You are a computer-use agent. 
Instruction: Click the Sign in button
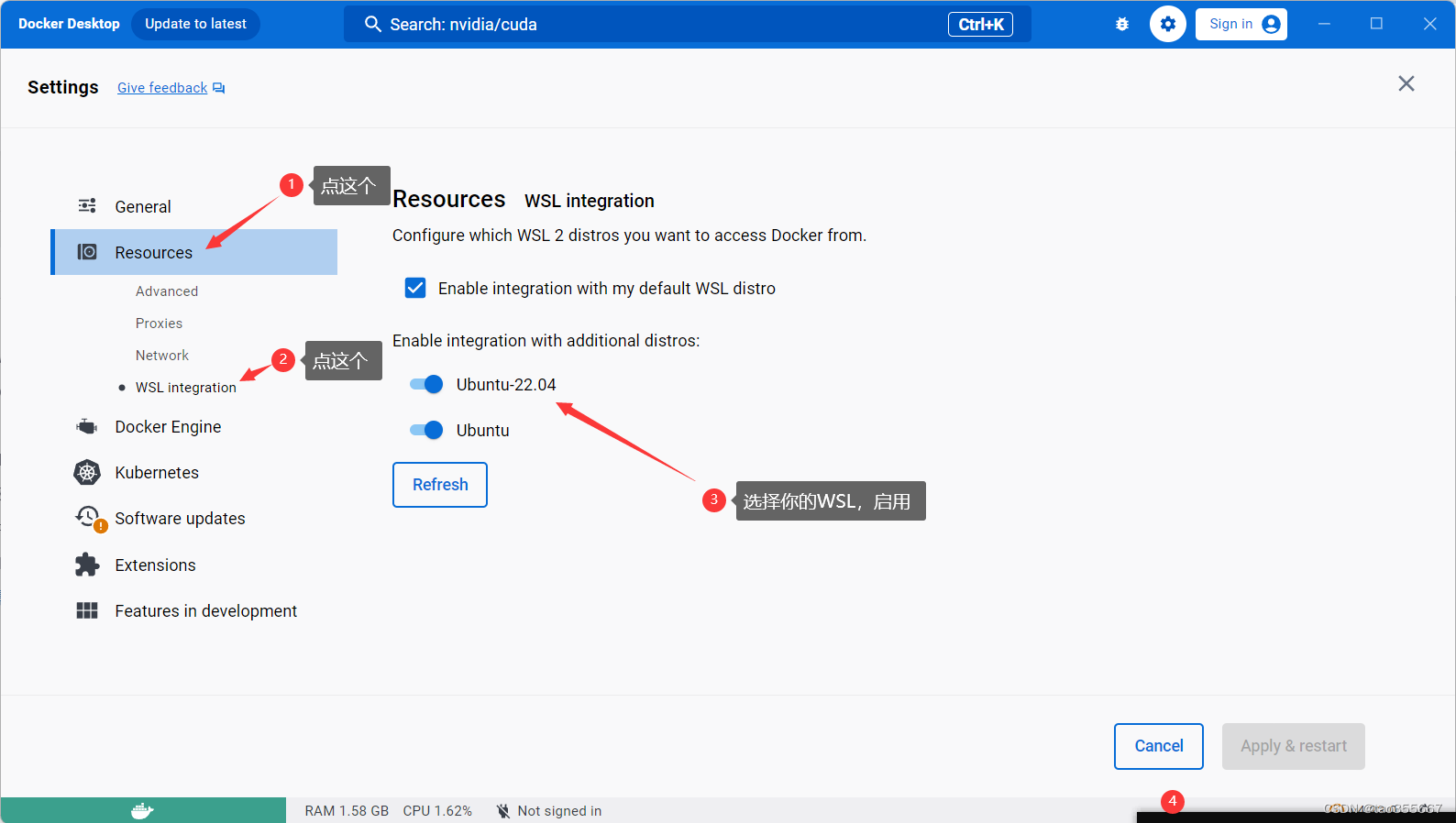click(1241, 25)
